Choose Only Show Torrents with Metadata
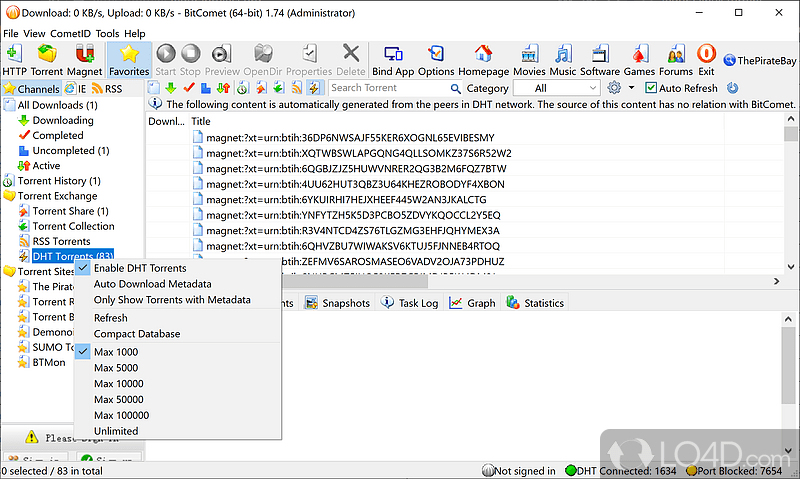 178,300
